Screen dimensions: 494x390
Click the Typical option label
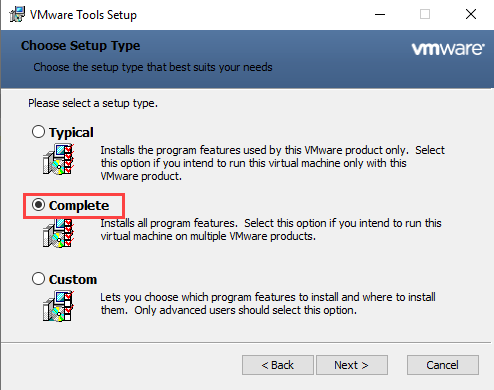click(x=71, y=132)
